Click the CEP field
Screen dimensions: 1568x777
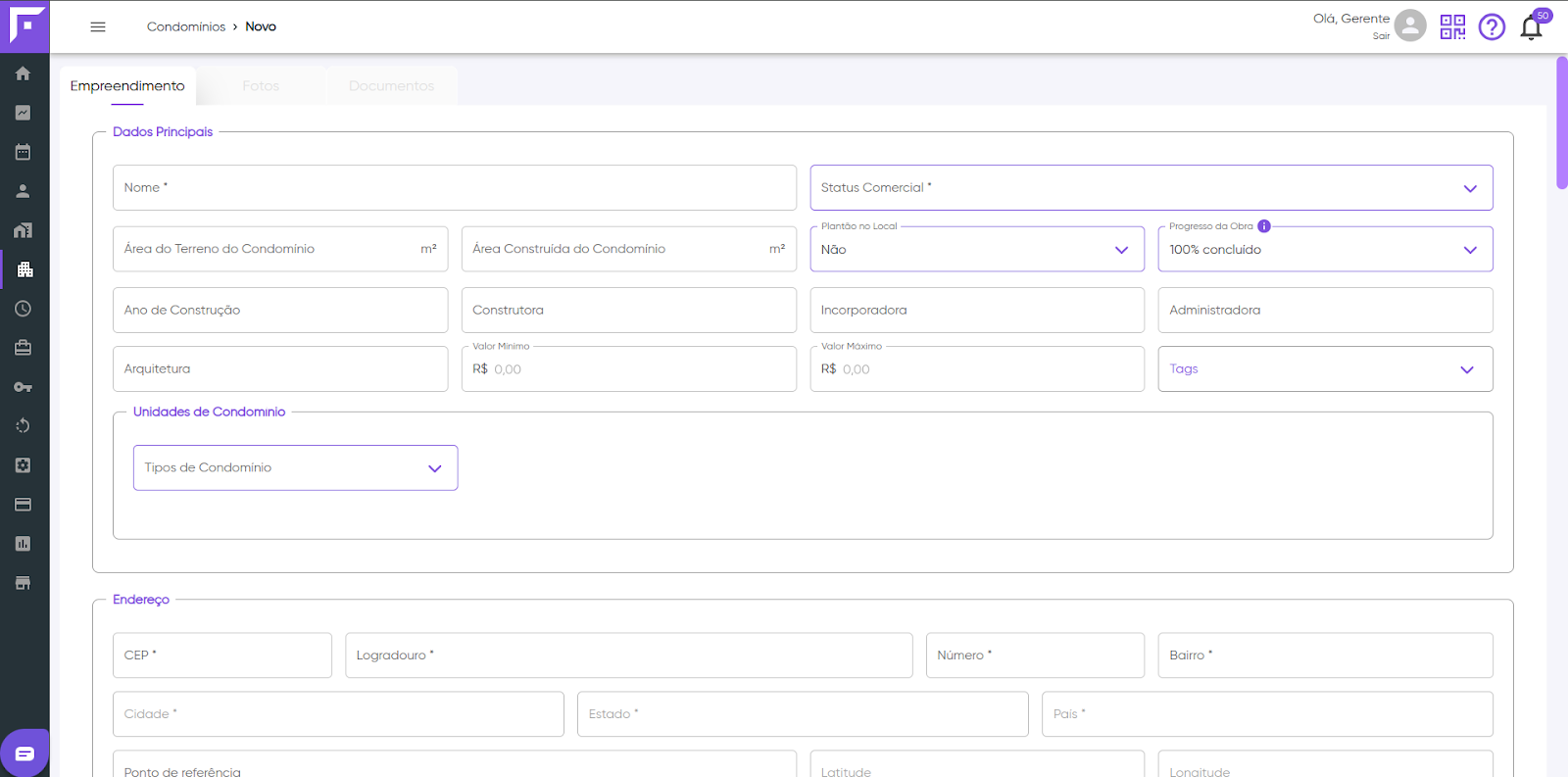(x=222, y=655)
